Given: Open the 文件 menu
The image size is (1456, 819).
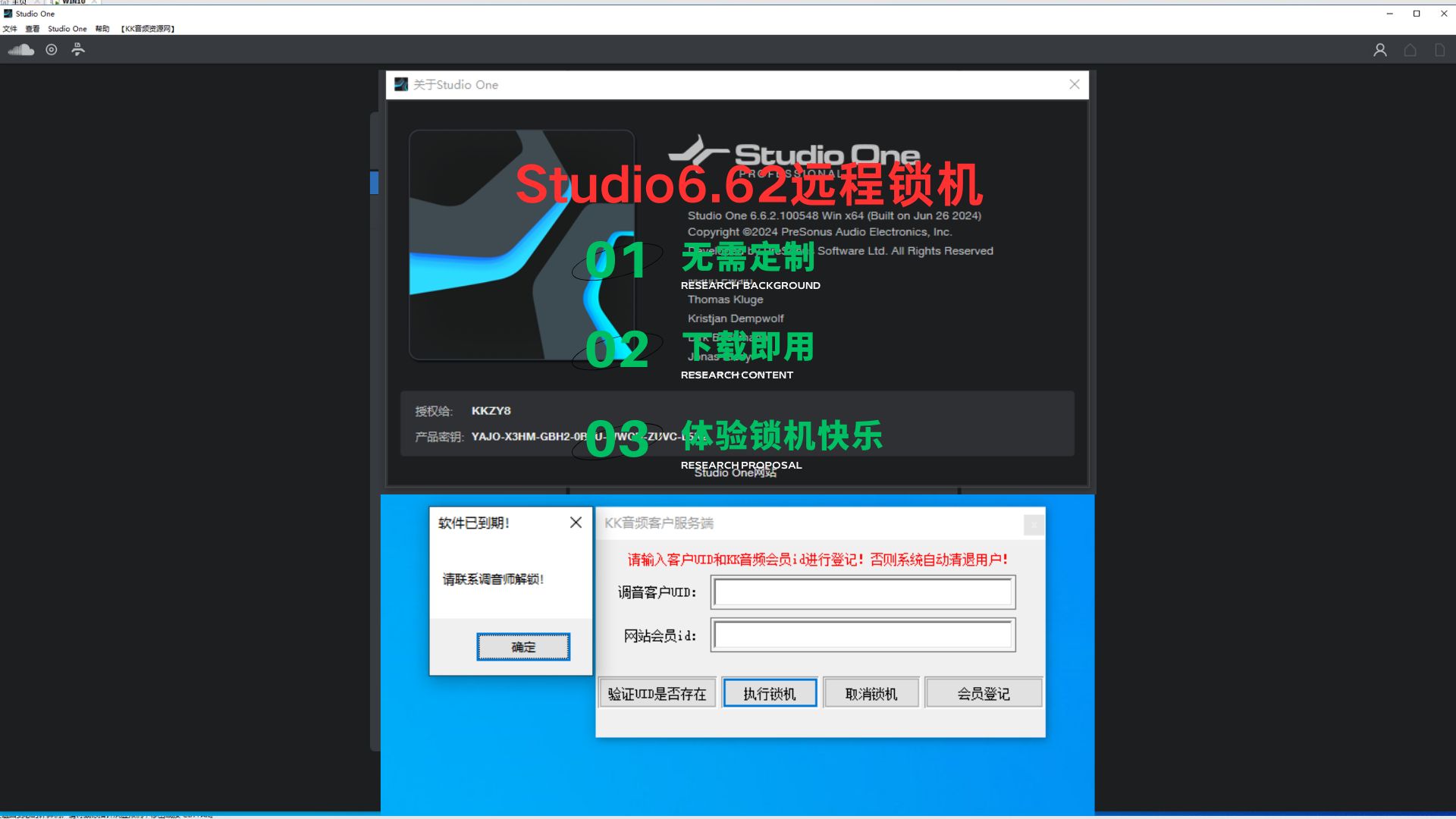Looking at the screenshot, I should pos(10,29).
